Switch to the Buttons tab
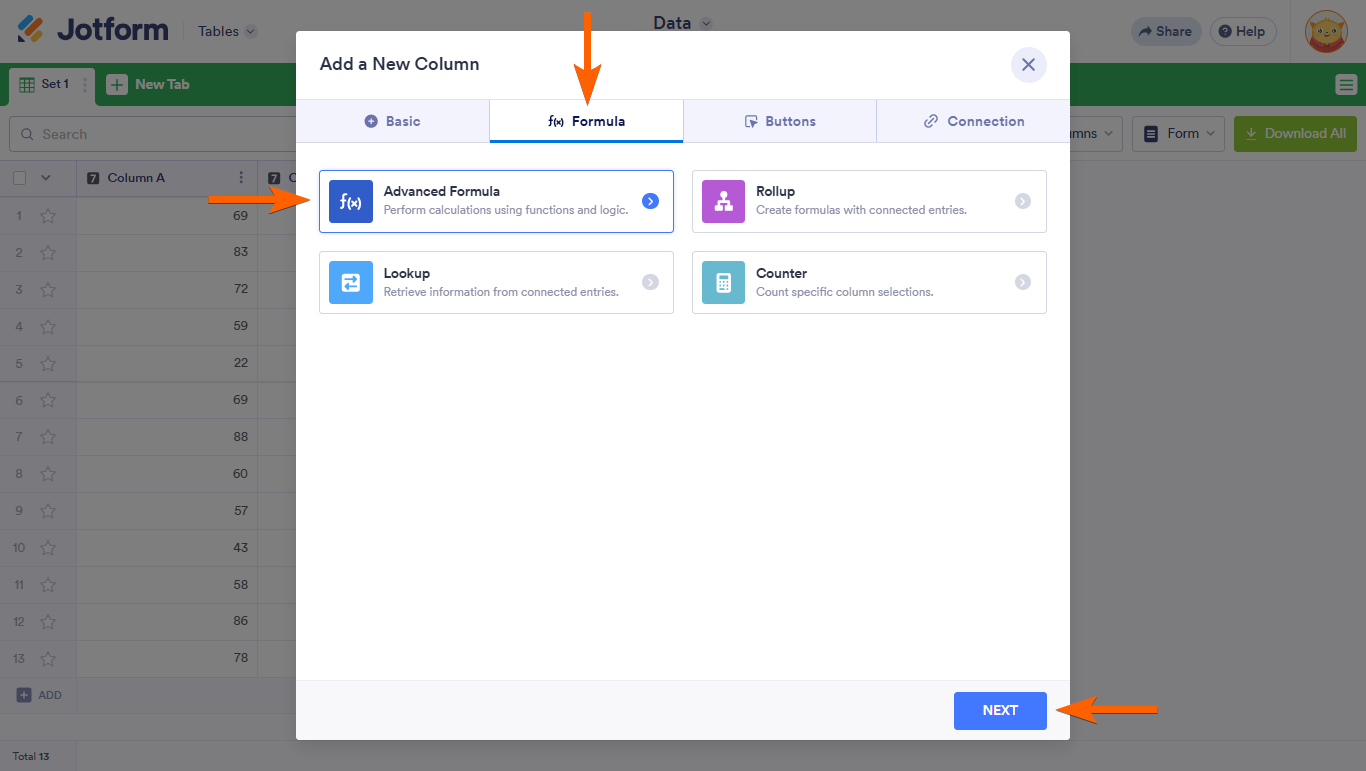The image size is (1366, 771). pyautogui.click(x=780, y=121)
